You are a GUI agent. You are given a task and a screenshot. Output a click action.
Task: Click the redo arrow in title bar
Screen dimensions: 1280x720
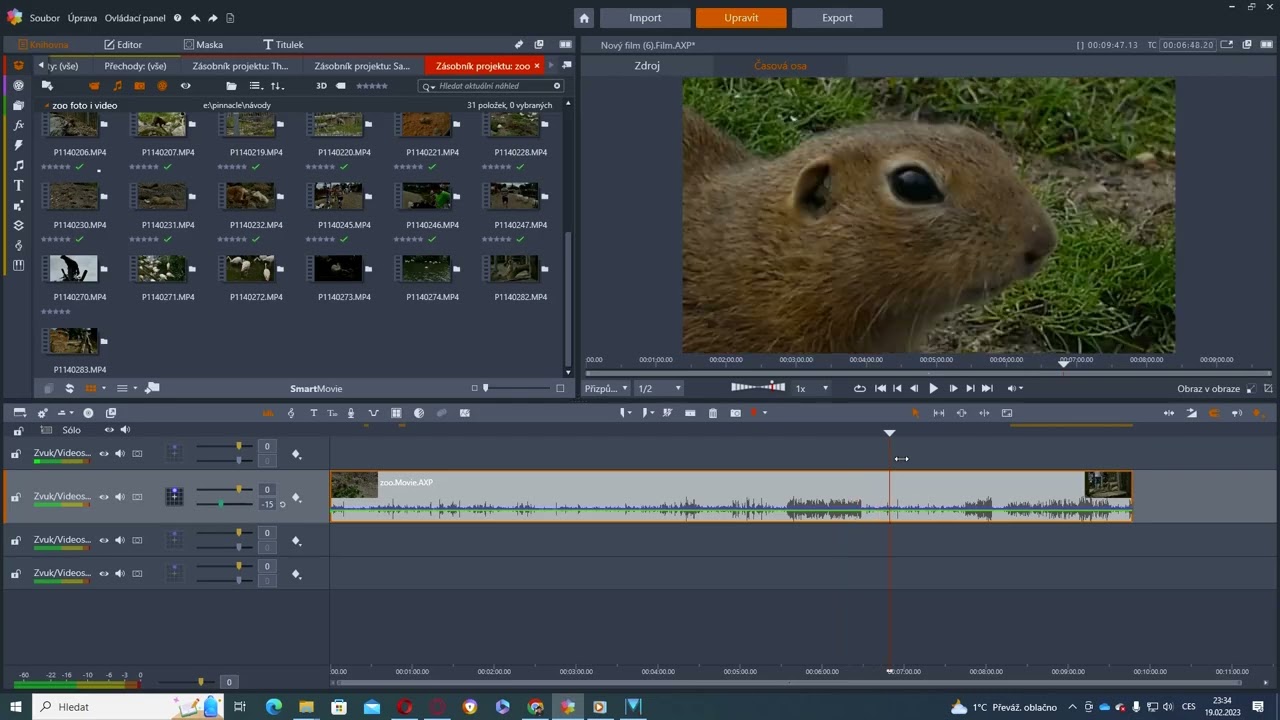213,18
